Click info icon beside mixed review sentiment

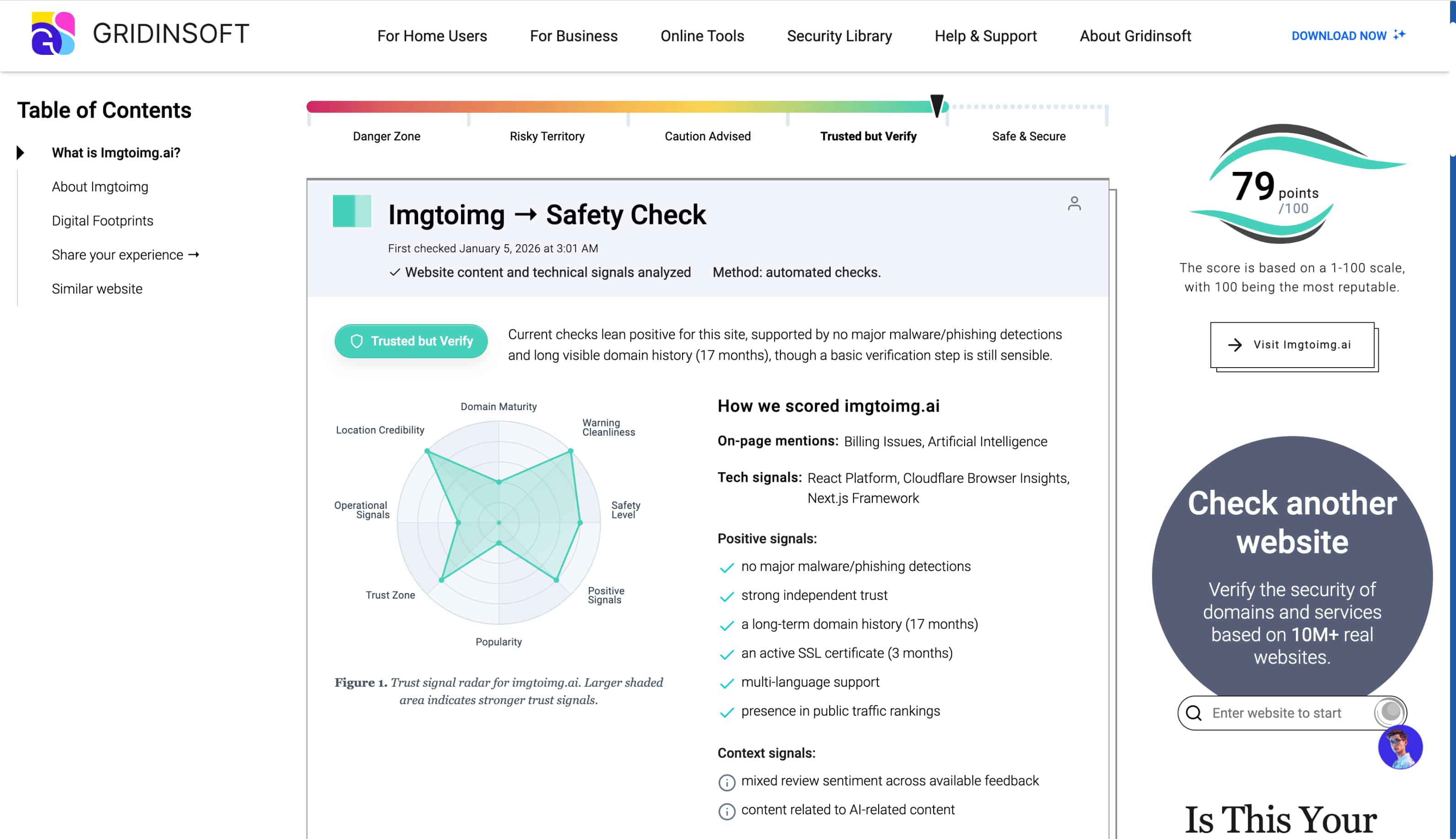click(x=726, y=782)
